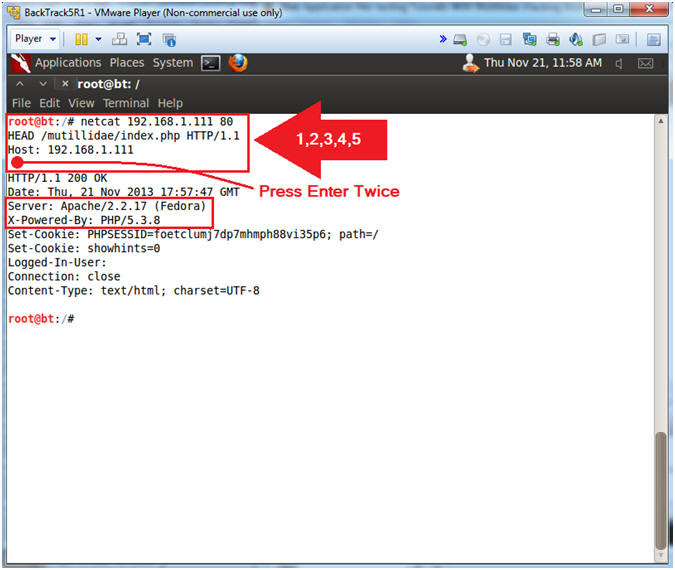Image resolution: width=675 pixels, height=570 pixels.
Task: Open the System menu
Action: coord(173,63)
